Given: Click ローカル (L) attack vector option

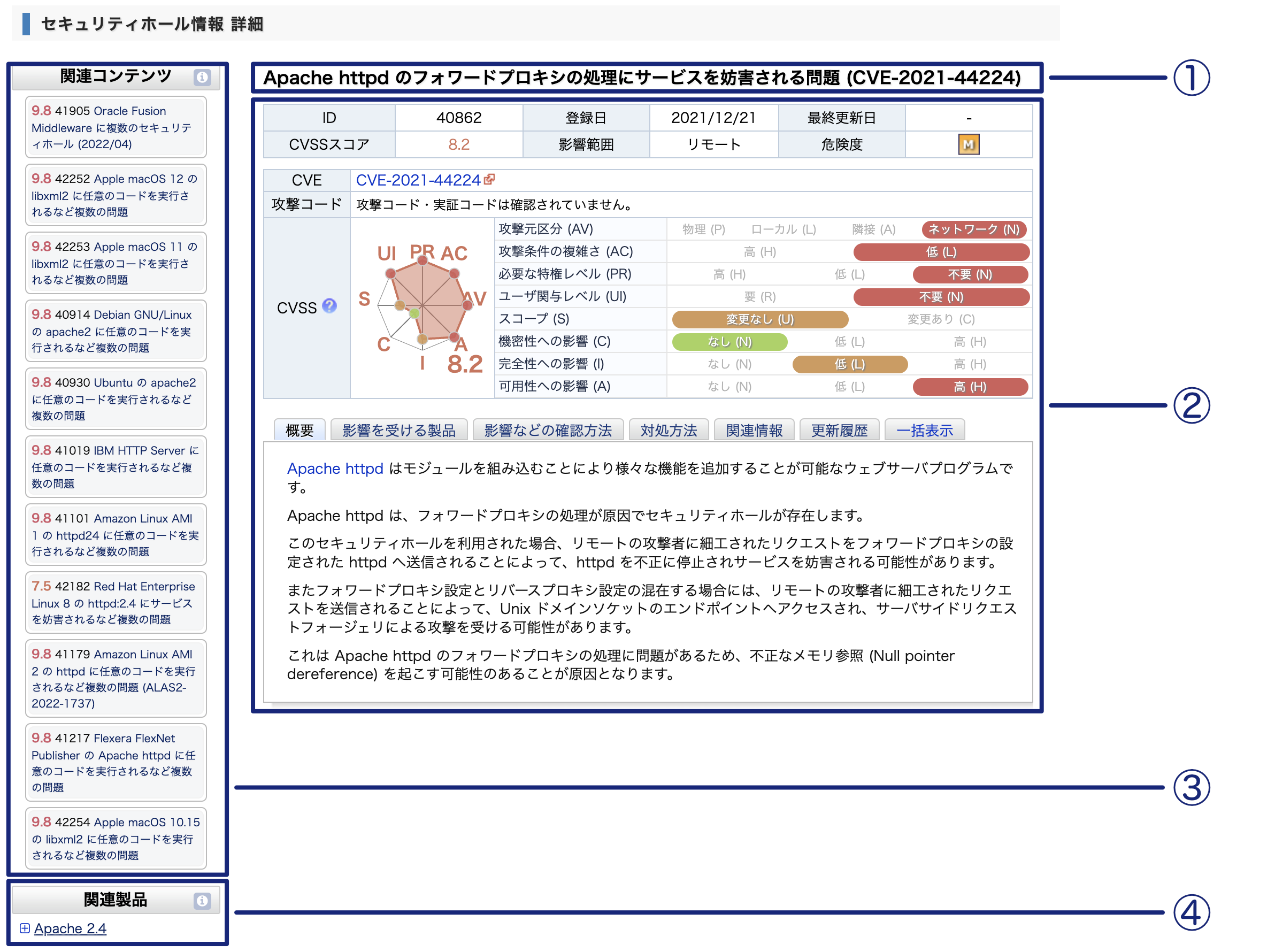Looking at the screenshot, I should coord(784,229).
